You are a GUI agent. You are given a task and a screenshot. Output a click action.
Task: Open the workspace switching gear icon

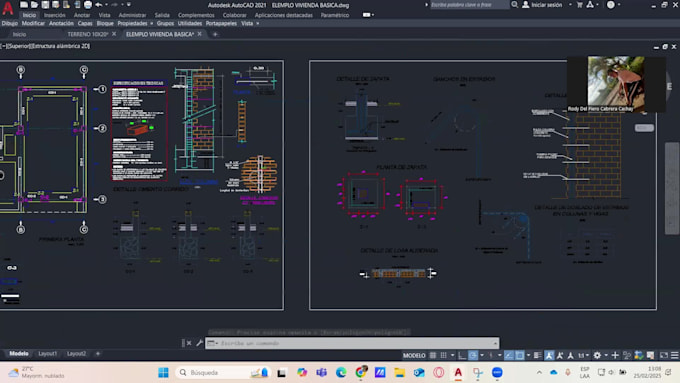pos(597,355)
